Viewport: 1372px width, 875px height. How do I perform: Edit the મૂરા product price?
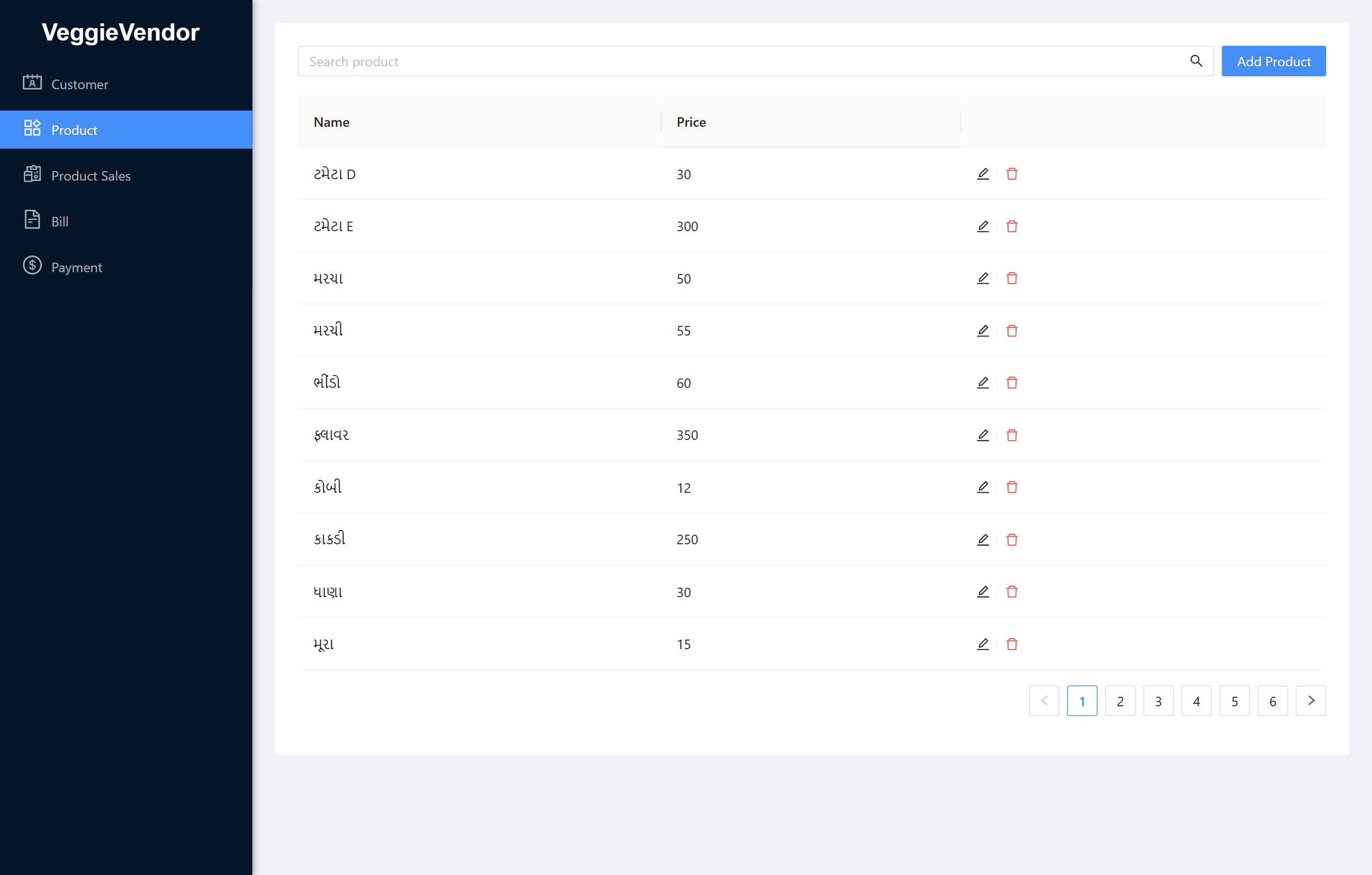click(x=983, y=643)
